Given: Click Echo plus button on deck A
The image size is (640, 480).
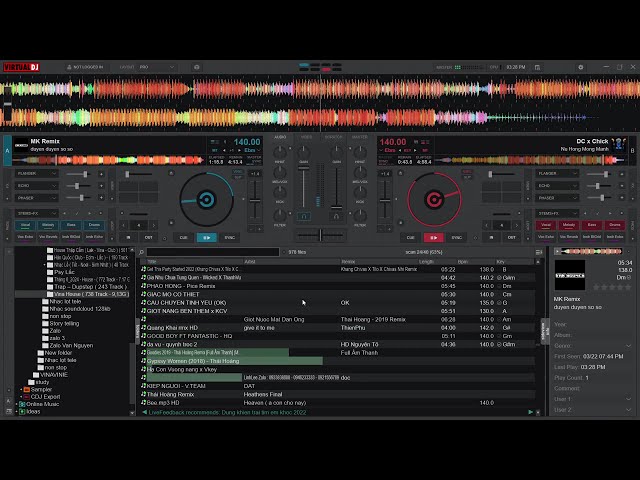Looking at the screenshot, I should coord(101,186).
